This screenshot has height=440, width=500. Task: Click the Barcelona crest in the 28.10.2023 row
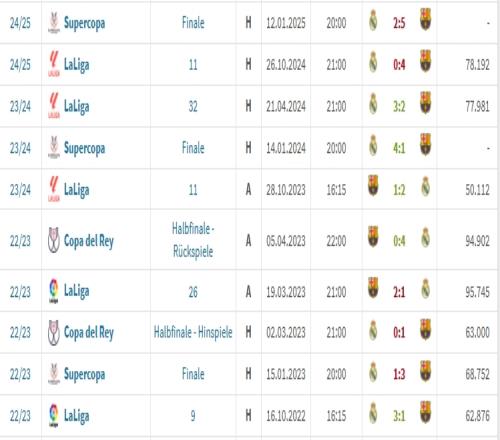point(373,185)
